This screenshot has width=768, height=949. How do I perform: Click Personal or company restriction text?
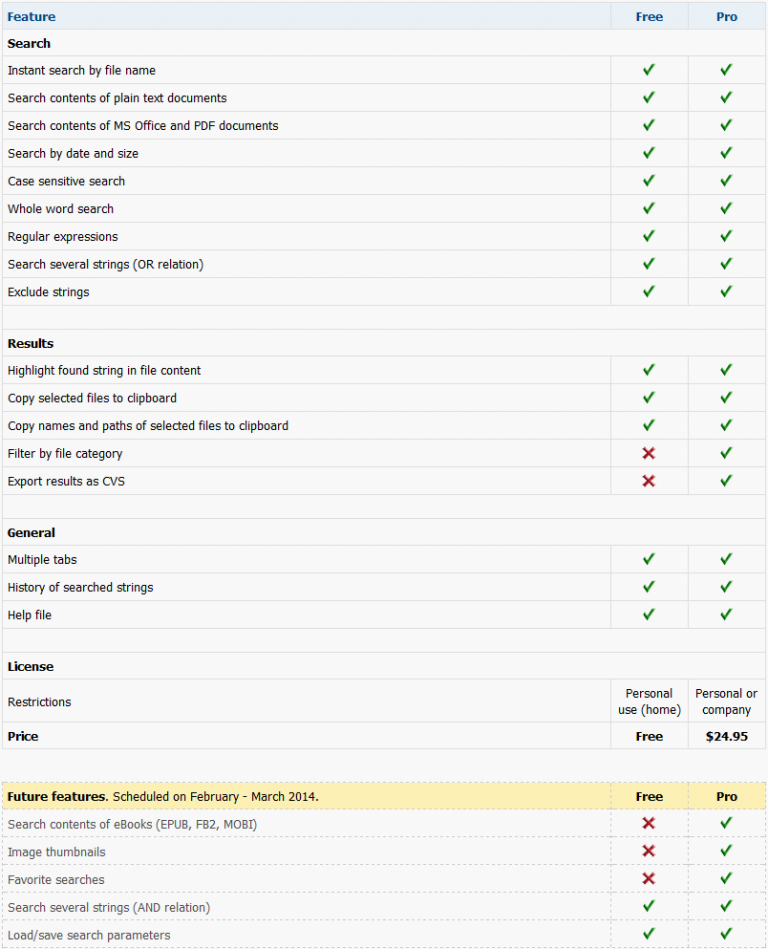[727, 701]
